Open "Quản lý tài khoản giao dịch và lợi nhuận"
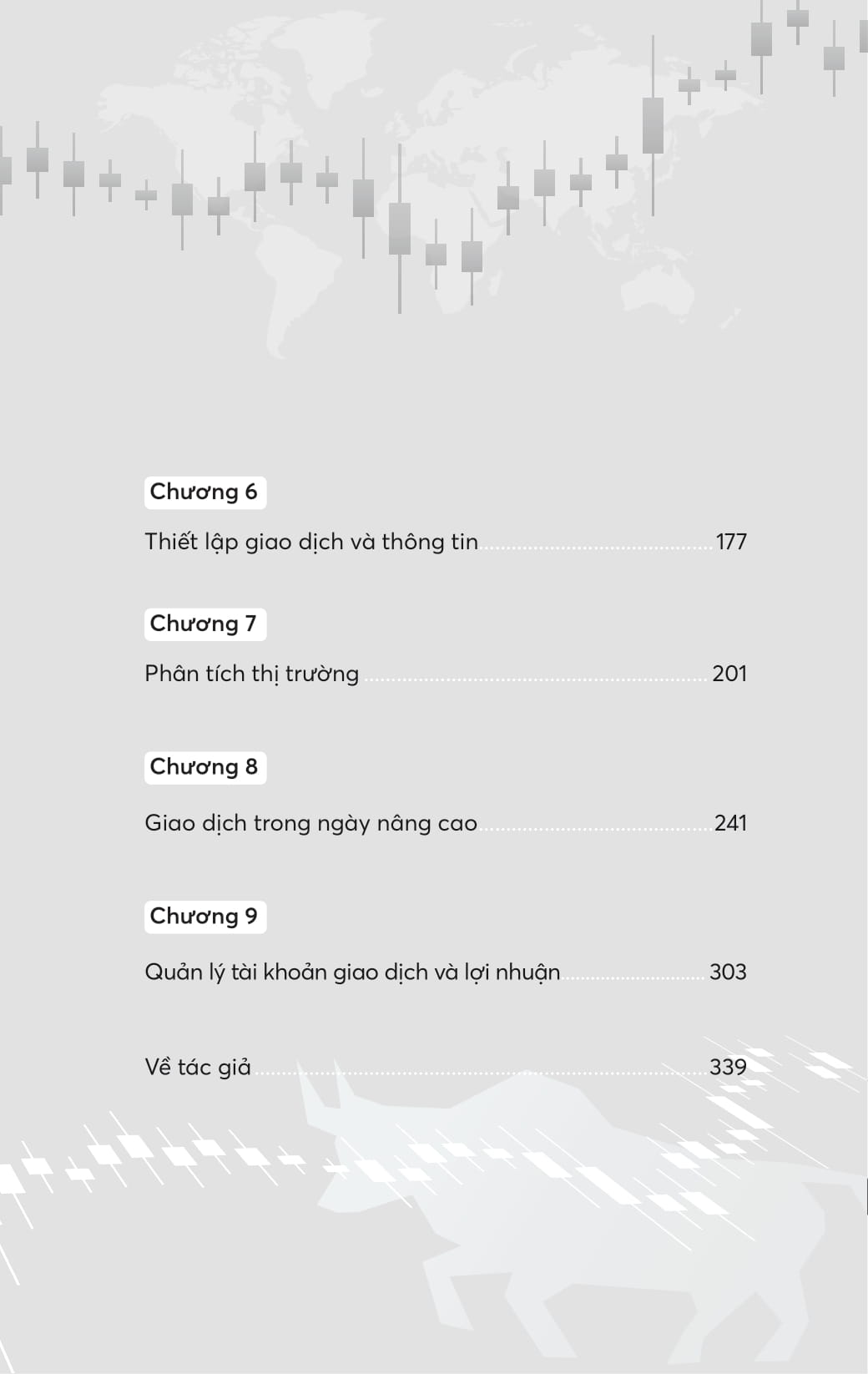The image size is (868, 1374). [352, 972]
